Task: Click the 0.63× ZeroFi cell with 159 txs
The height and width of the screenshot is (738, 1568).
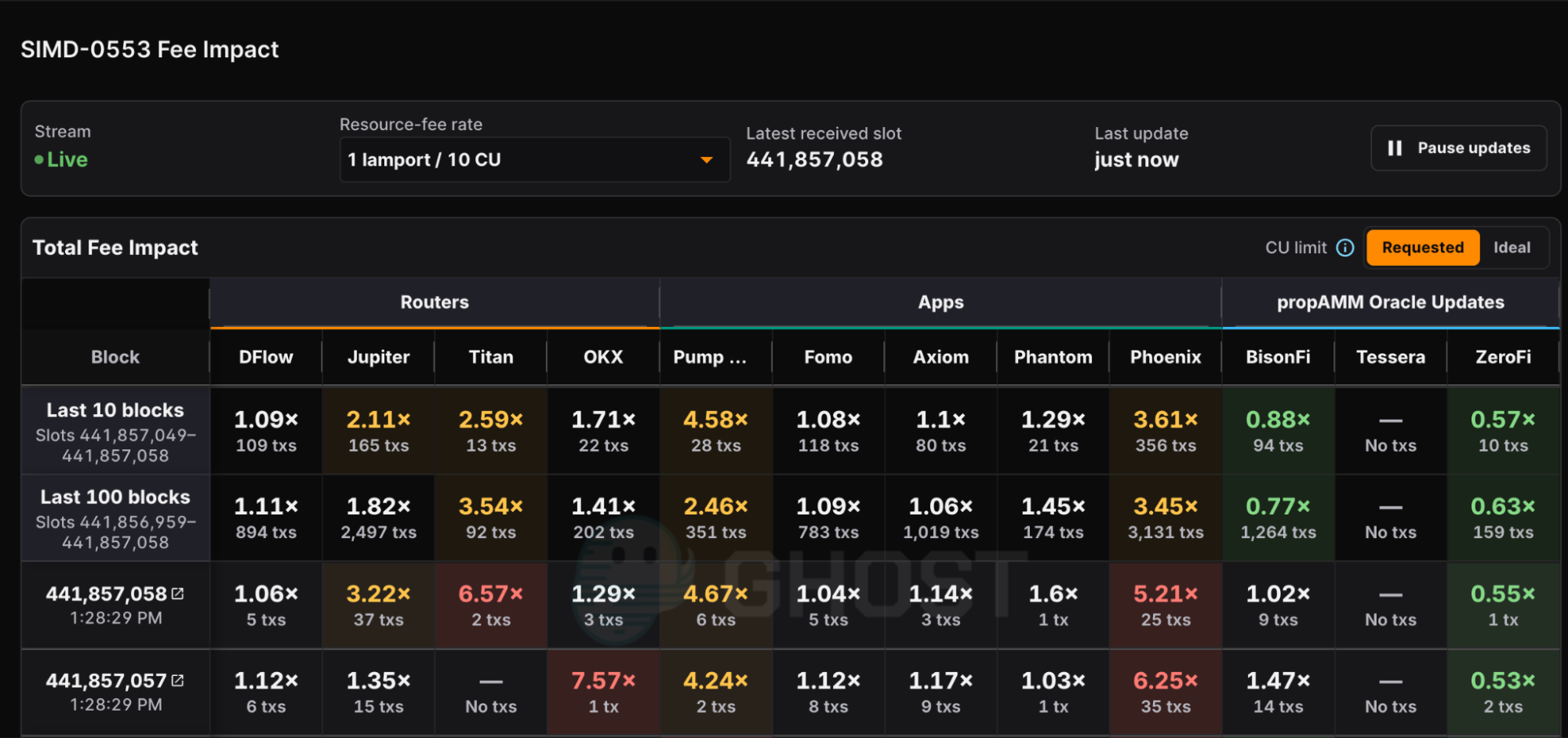Action: (x=1503, y=518)
